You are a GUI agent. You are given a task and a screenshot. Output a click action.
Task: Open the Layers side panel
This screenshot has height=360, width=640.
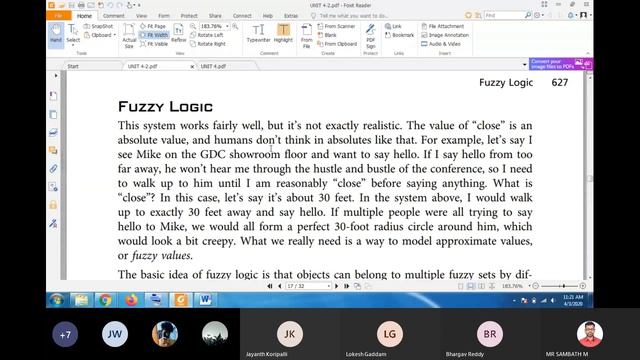click(x=53, y=132)
